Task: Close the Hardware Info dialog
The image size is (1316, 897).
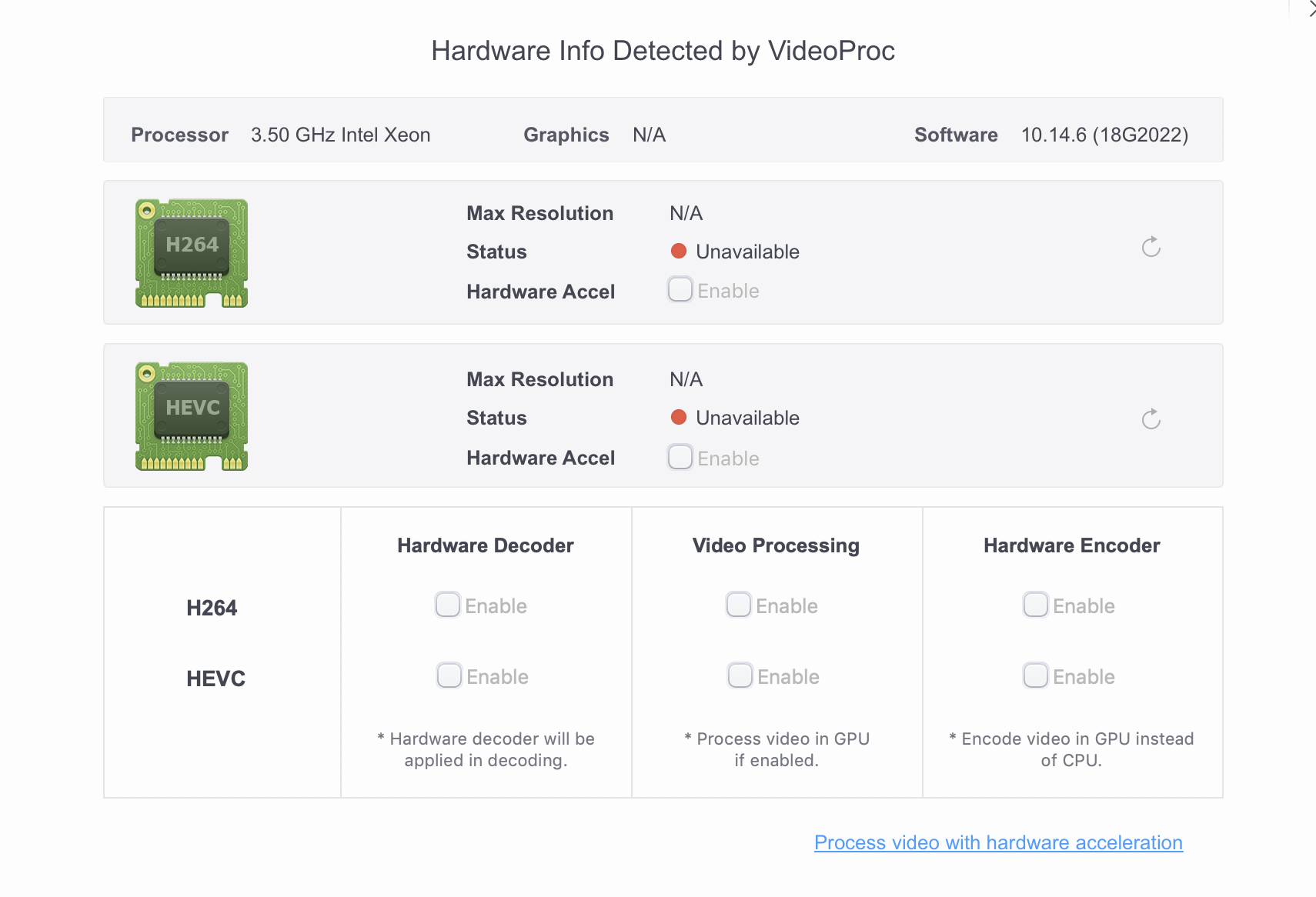Action: (1311, 9)
